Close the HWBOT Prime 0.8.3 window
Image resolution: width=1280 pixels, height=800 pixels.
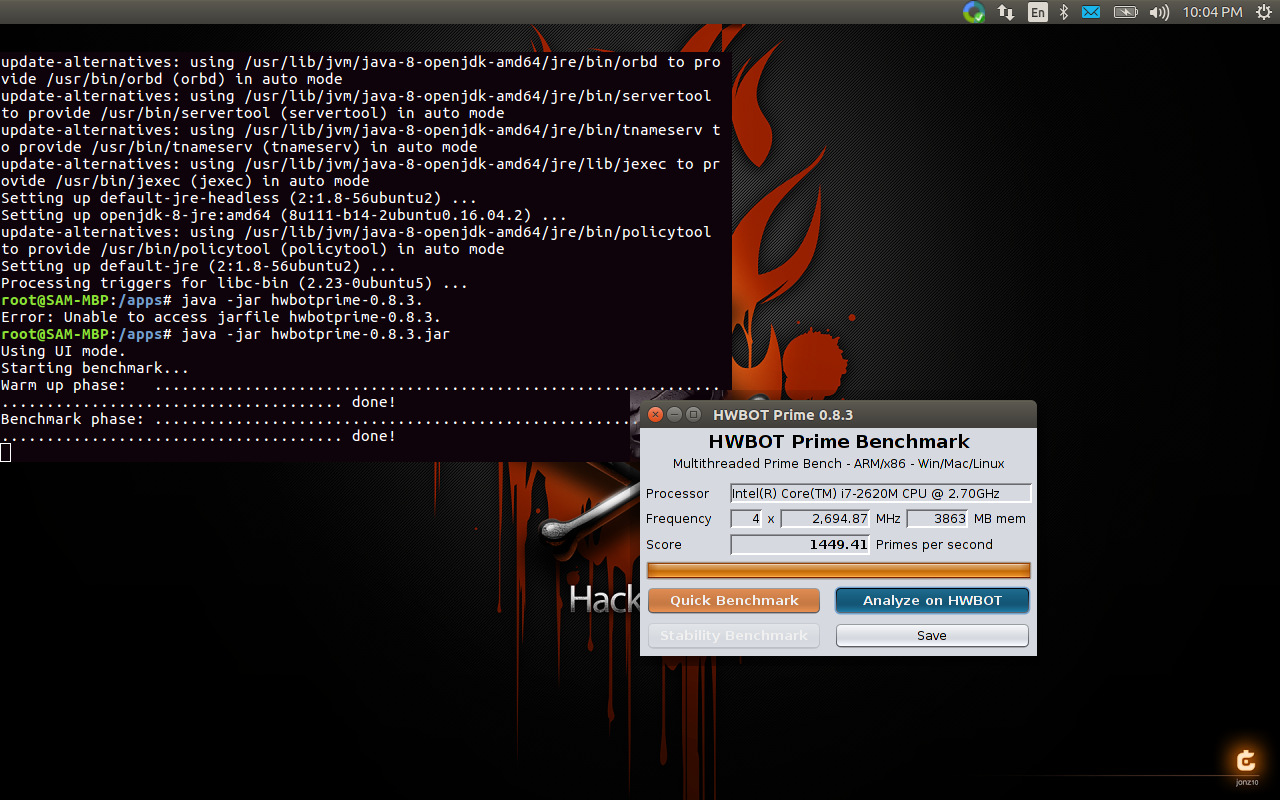pyautogui.click(x=655, y=414)
